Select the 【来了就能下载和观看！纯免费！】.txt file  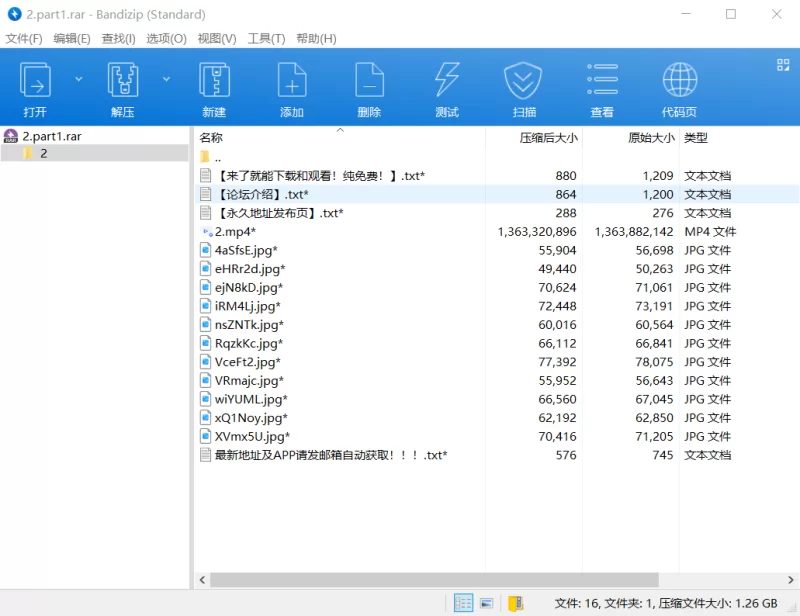320,176
